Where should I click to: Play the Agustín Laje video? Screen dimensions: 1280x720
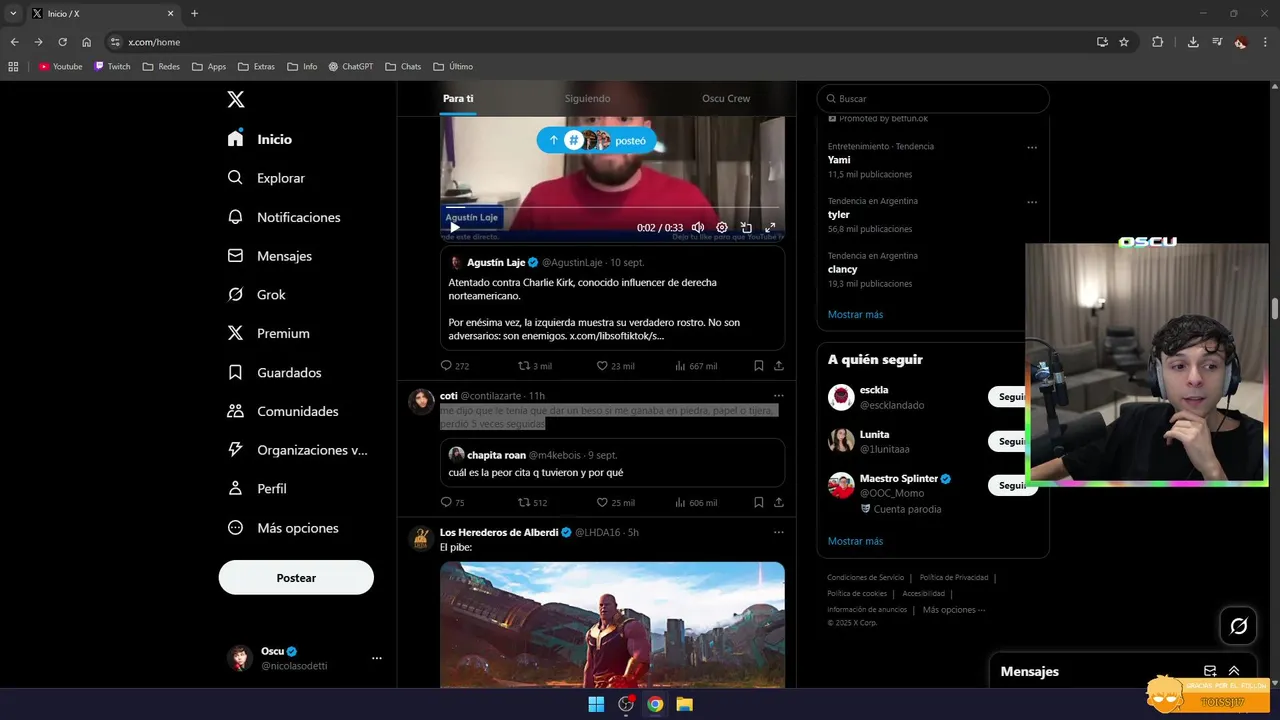pyautogui.click(x=454, y=227)
